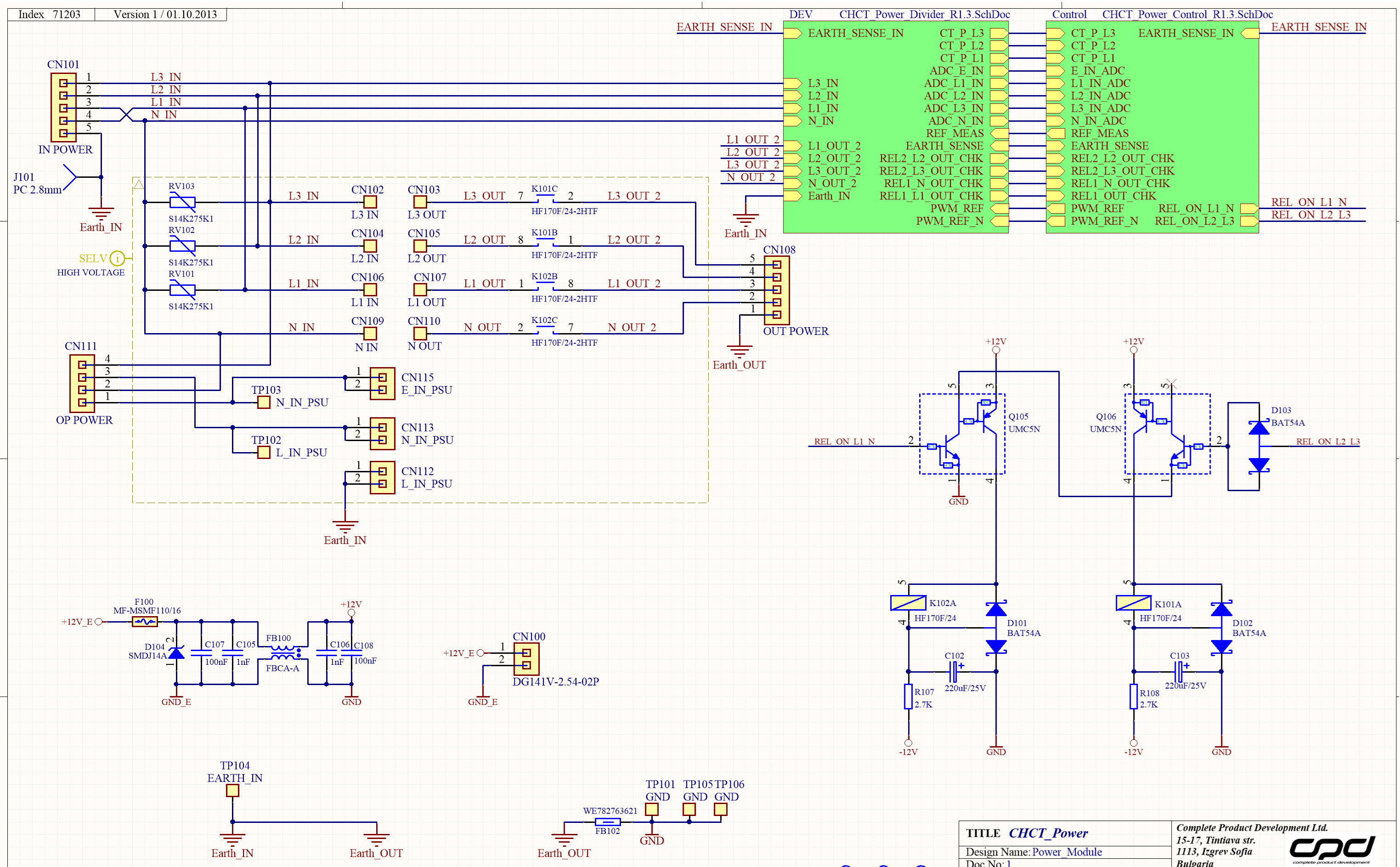
Task: Select resistor R107 2.7K symbol
Action: click(x=909, y=697)
